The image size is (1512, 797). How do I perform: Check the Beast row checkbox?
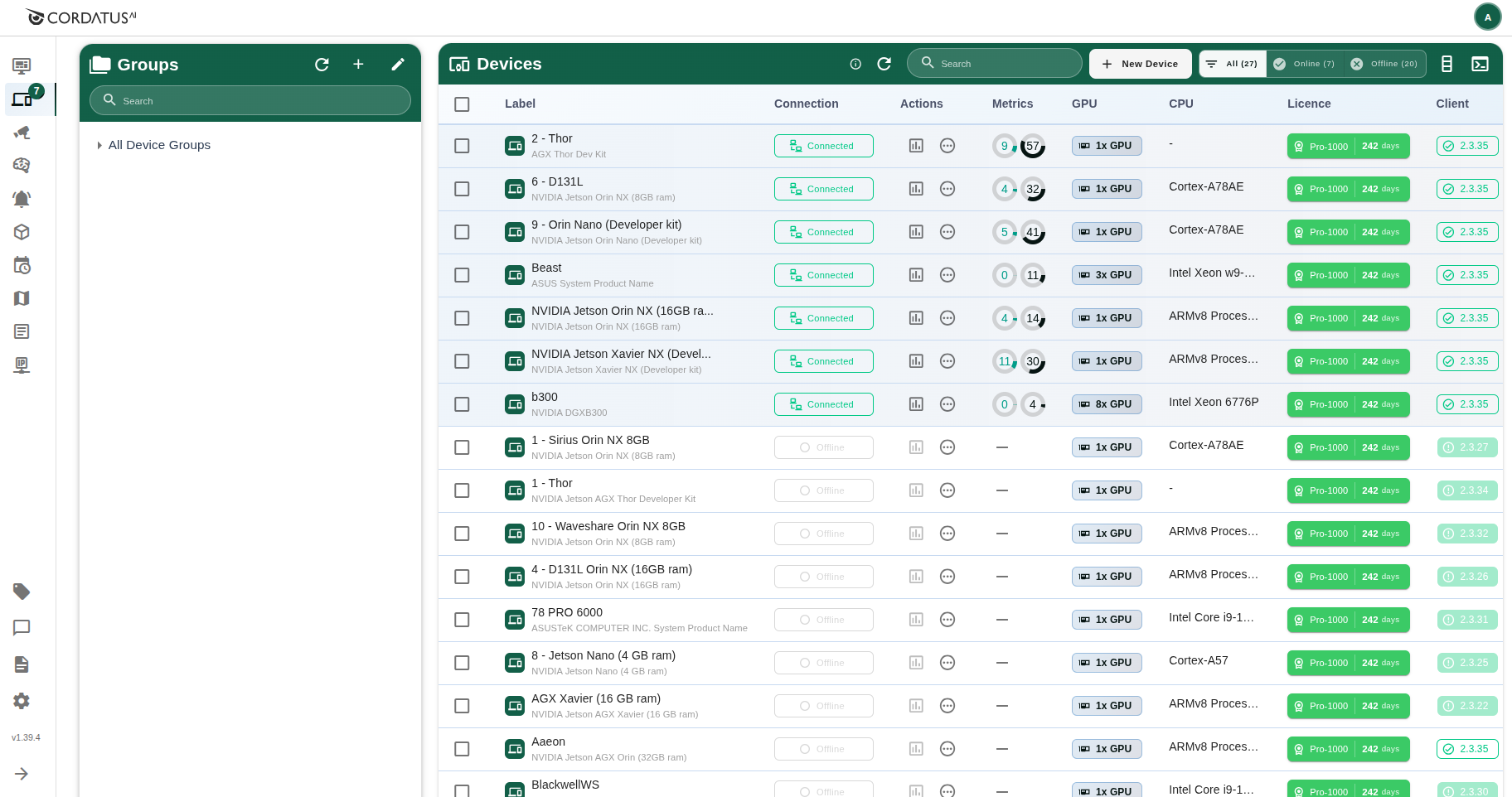coord(462,275)
